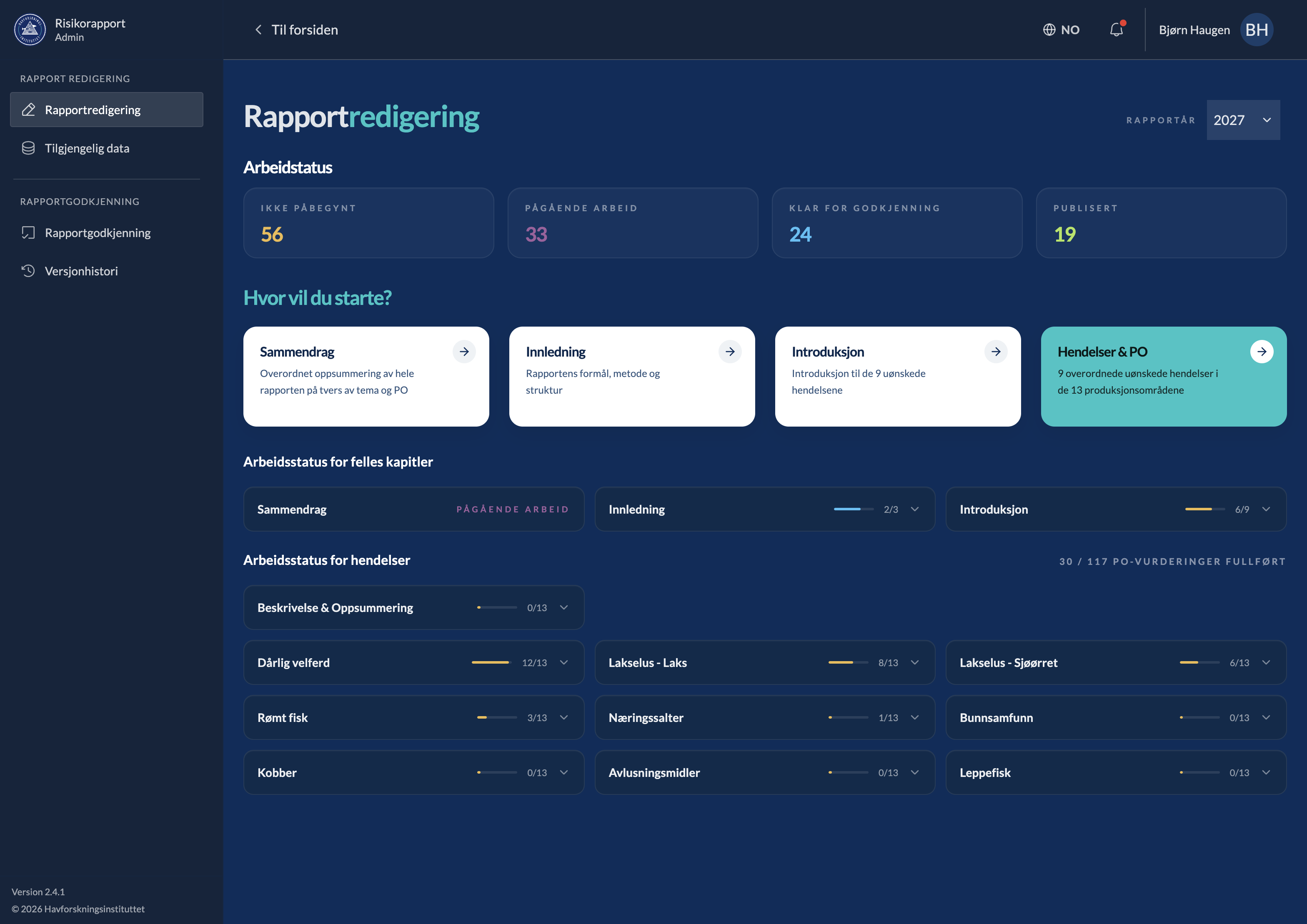Expand the Introduksjon 6/9 status row
The width and height of the screenshot is (1307, 924).
click(1266, 509)
